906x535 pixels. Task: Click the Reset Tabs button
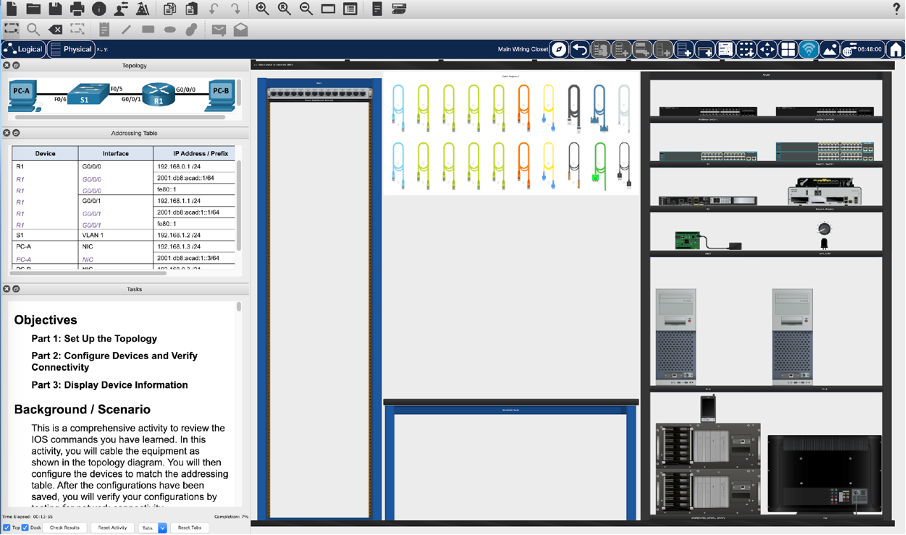[189, 528]
